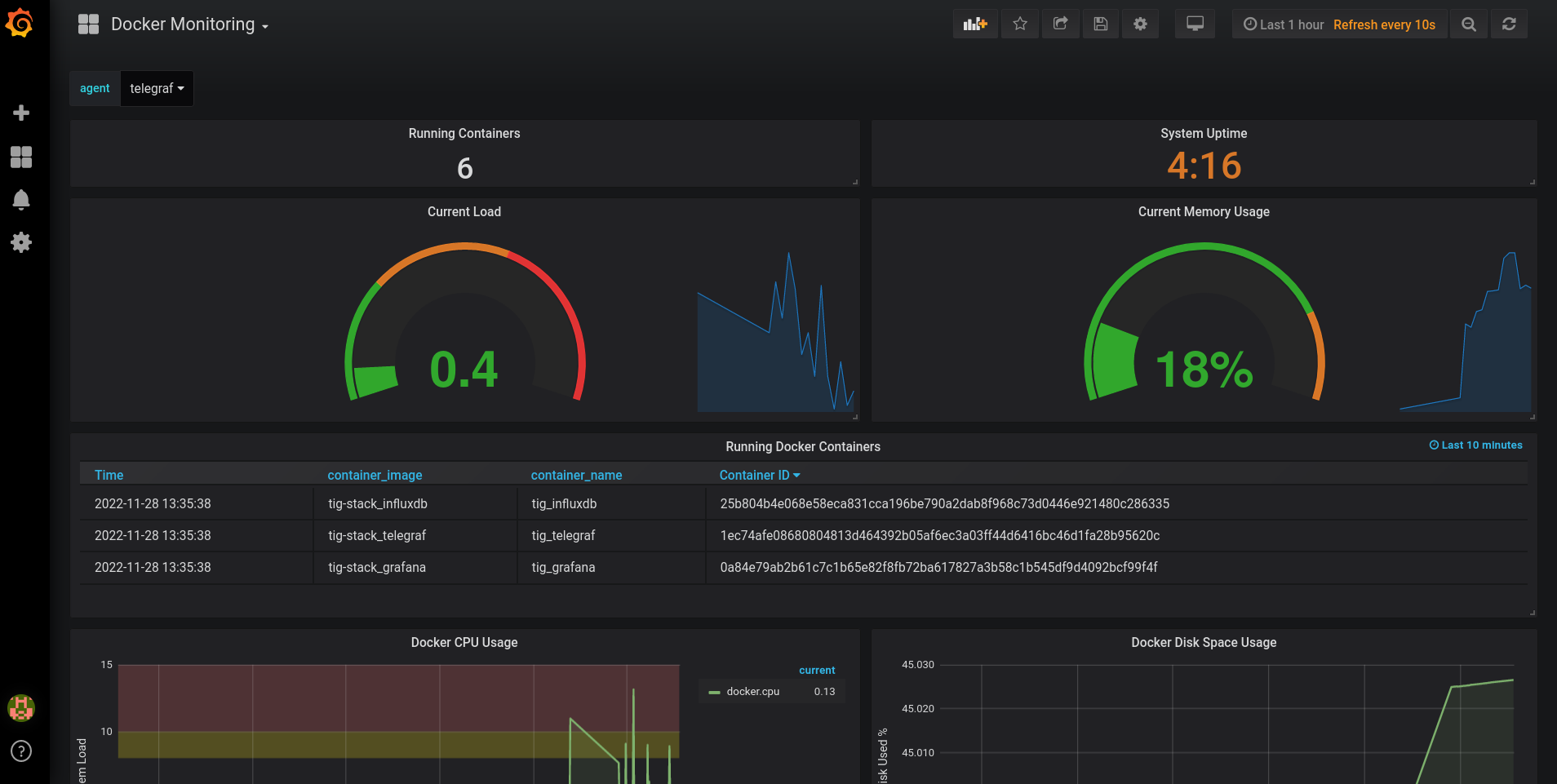Click the Last 10 minutes panel time override

tap(1475, 445)
